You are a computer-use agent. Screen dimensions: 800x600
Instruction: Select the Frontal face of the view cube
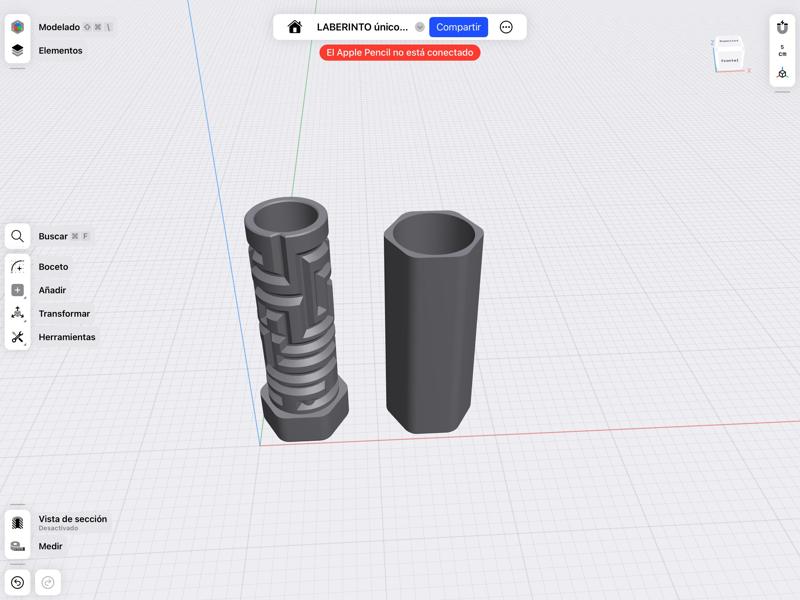click(x=730, y=60)
